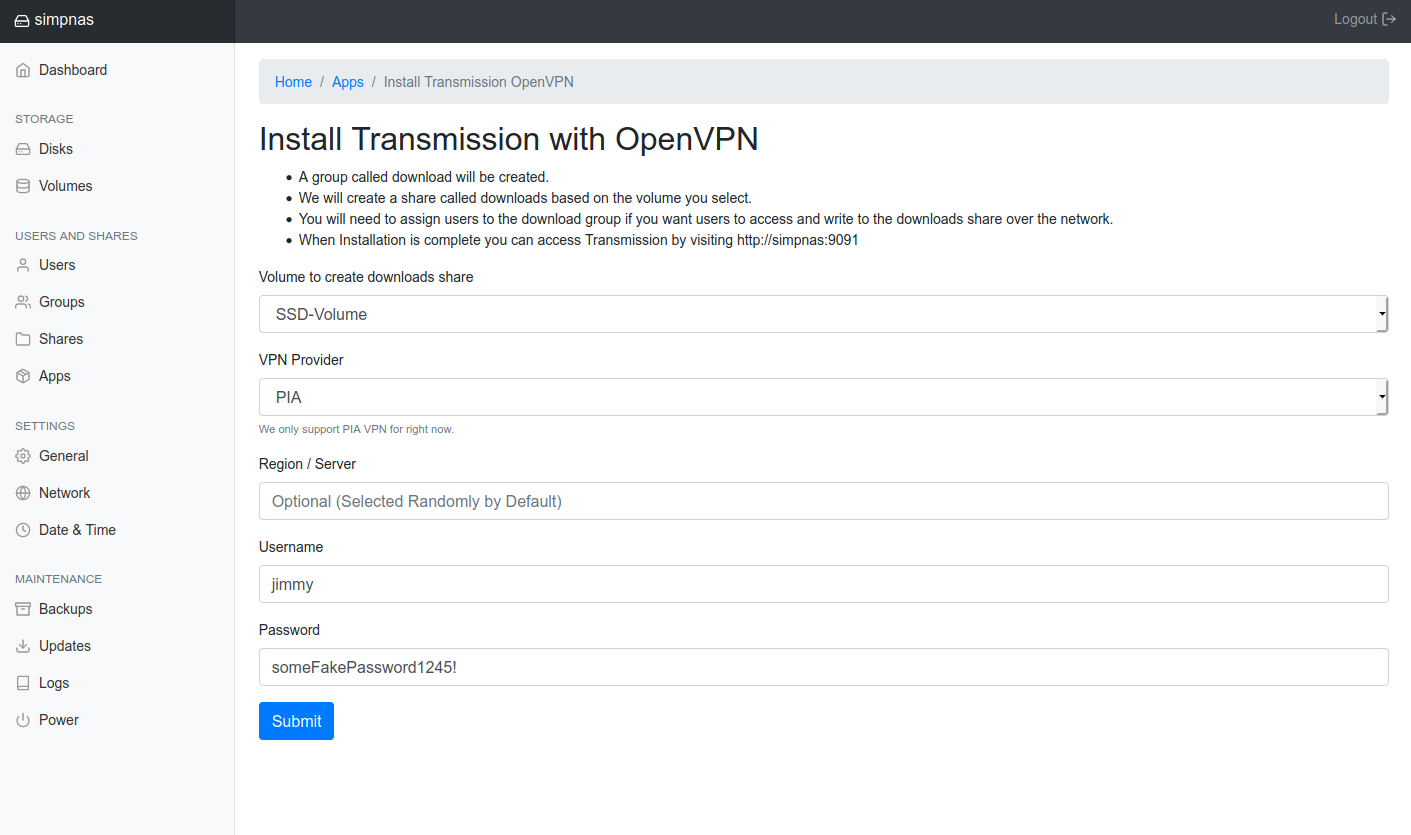Click the Volumes database icon
The image size is (1411, 835).
(23, 186)
